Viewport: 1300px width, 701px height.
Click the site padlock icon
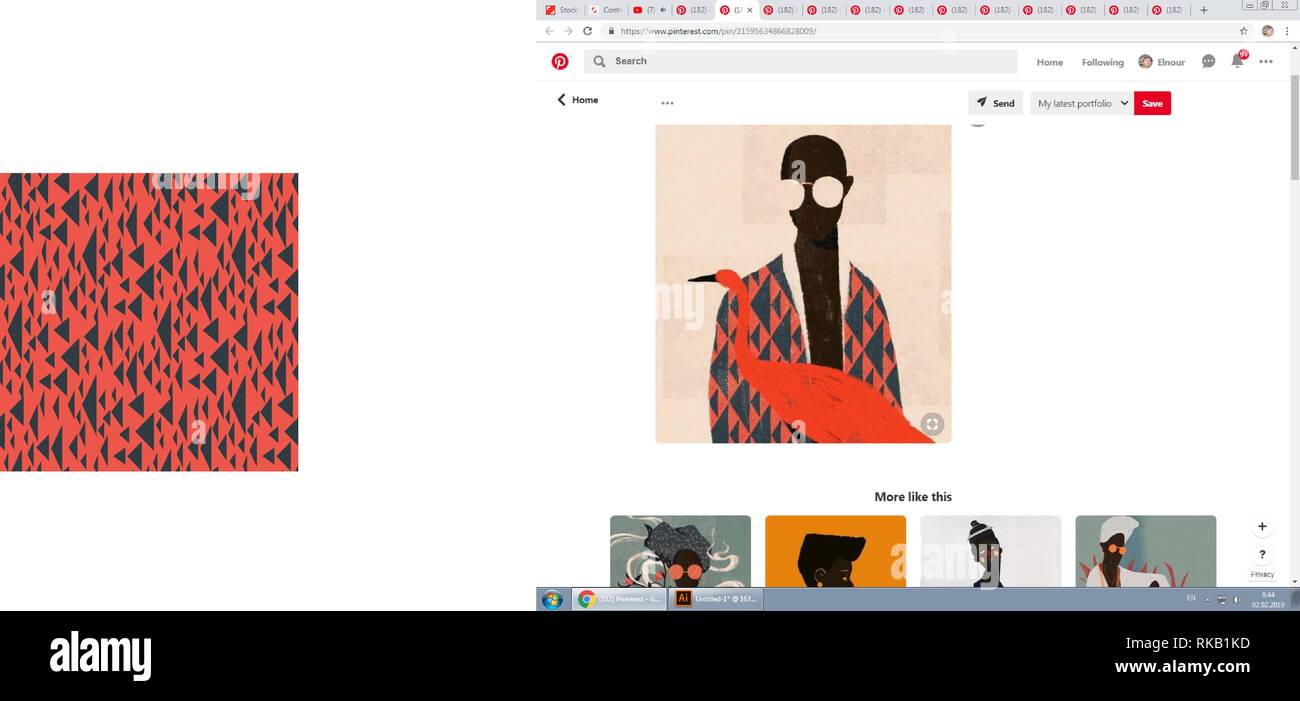click(611, 31)
